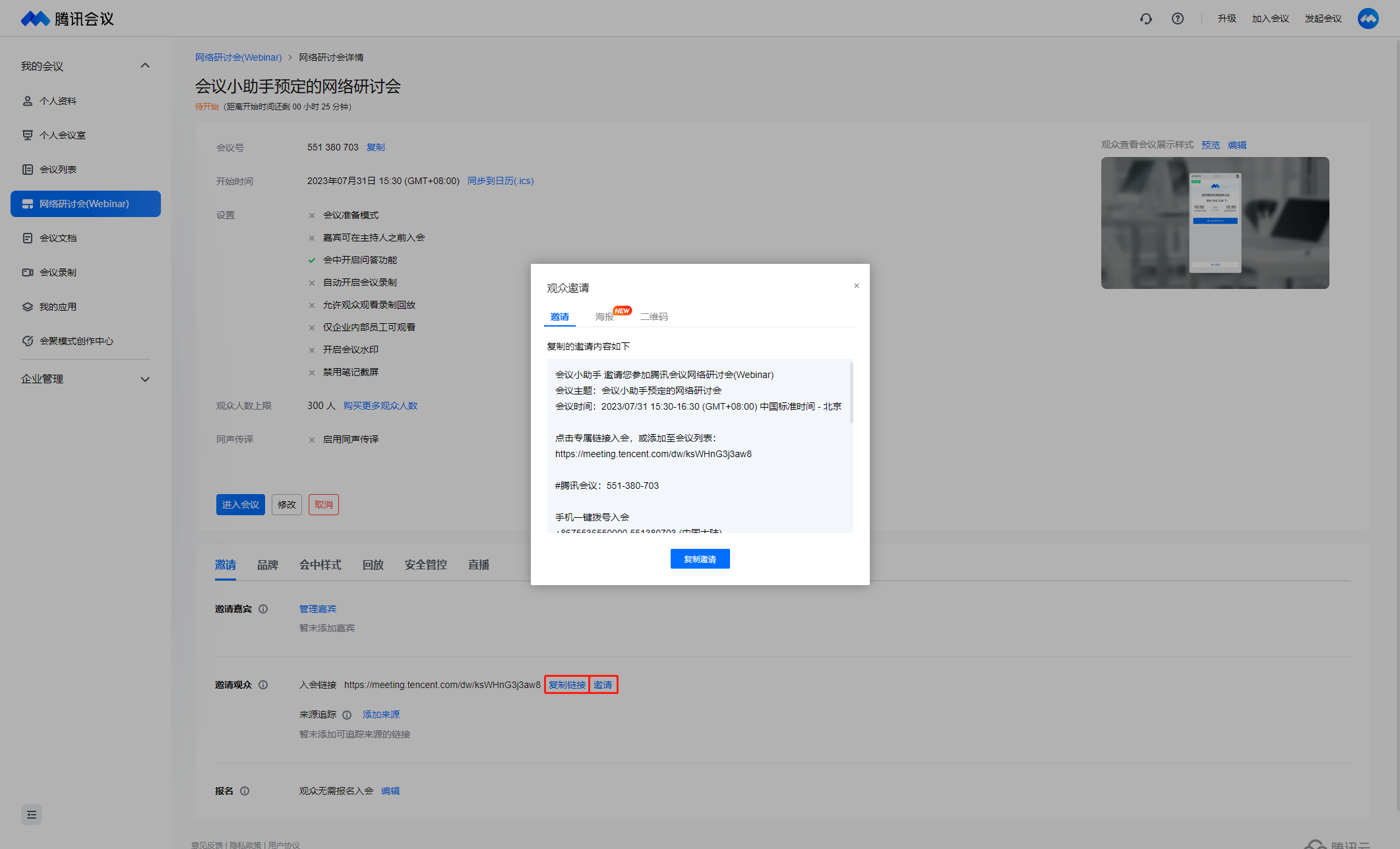Click 预览 link above the thumbnail
Screen dimensions: 1400x849
1211,145
